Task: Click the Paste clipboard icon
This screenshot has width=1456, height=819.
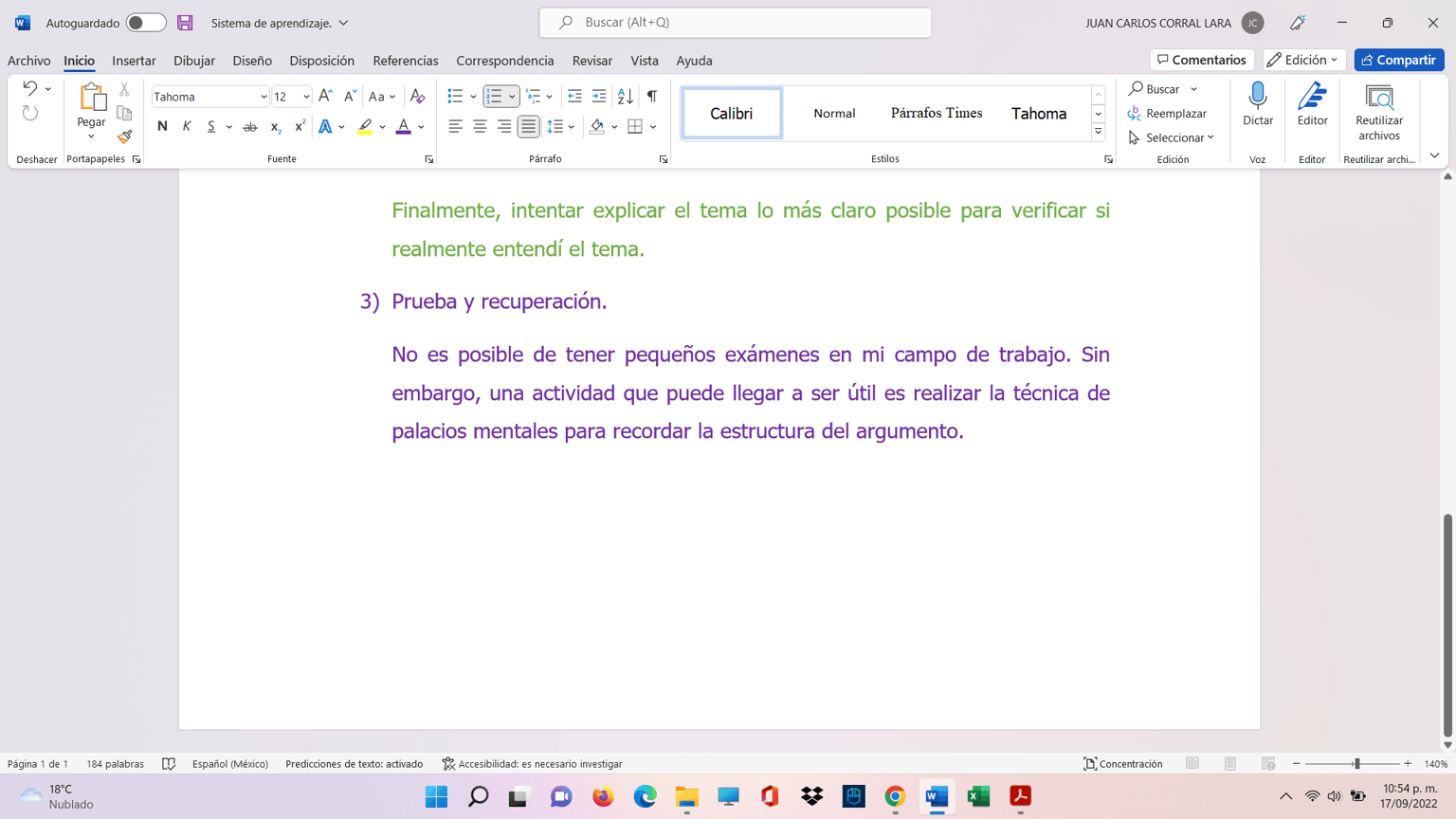Action: pos(92,98)
